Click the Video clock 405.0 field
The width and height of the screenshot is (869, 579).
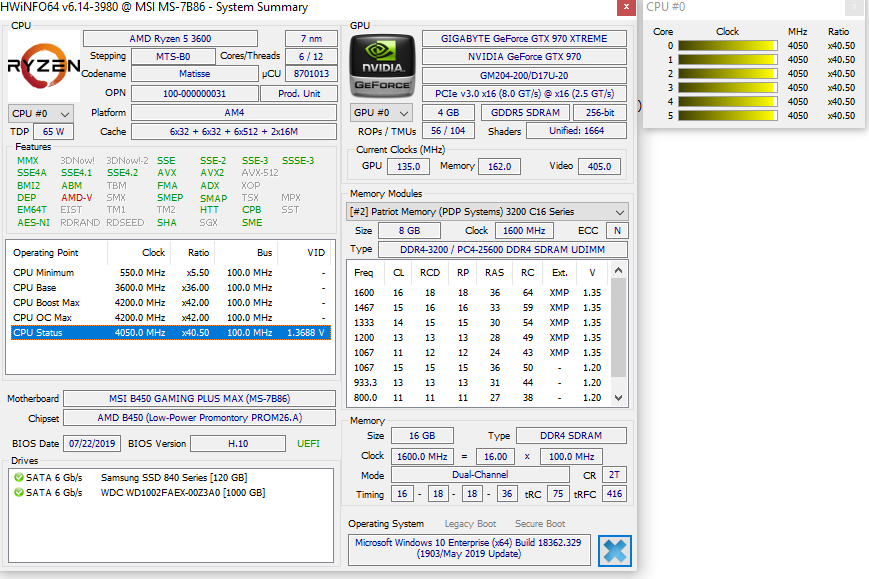pyautogui.click(x=599, y=166)
